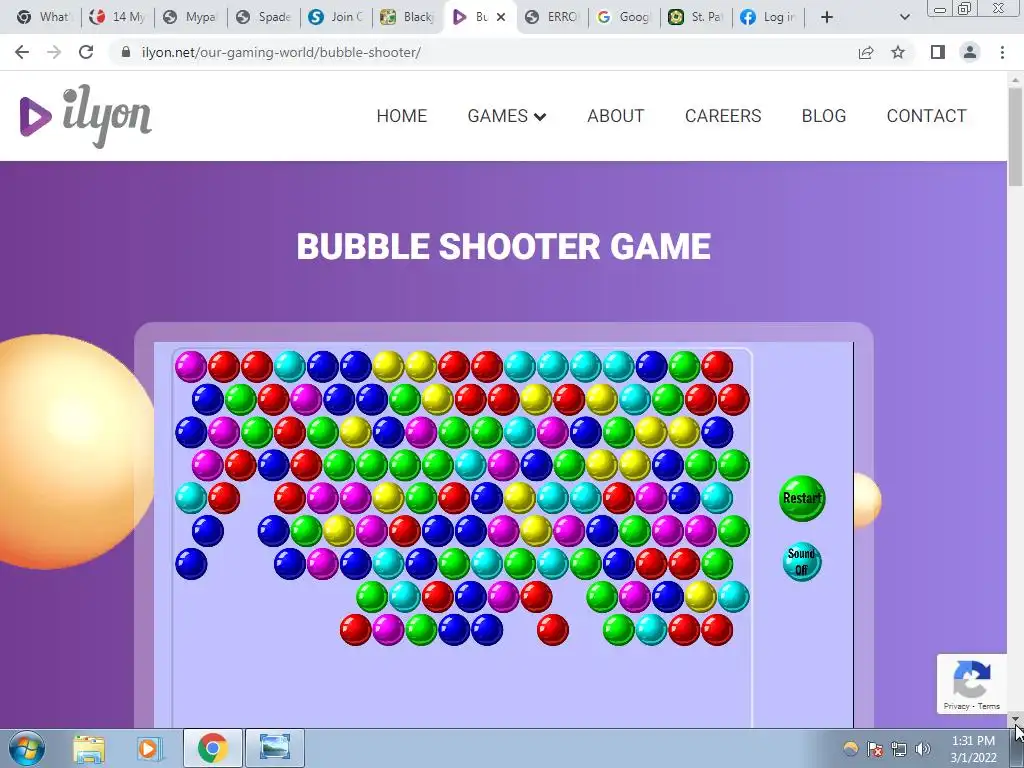Viewport: 1024px width, 768px height.
Task: Toggle Sound Off in the game
Action: [x=801, y=562]
